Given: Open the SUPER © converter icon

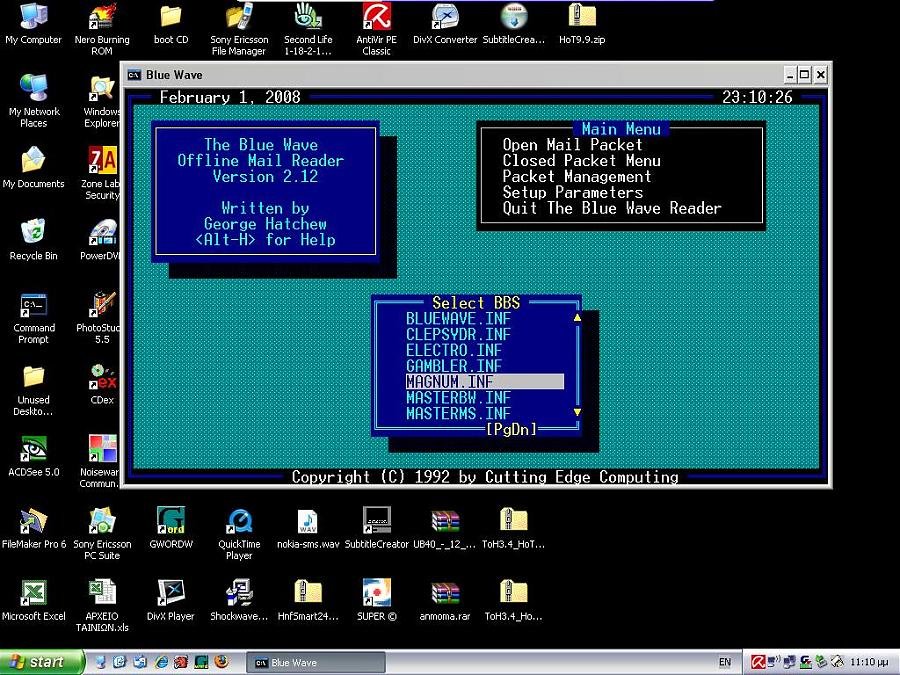Looking at the screenshot, I should pos(377,600).
